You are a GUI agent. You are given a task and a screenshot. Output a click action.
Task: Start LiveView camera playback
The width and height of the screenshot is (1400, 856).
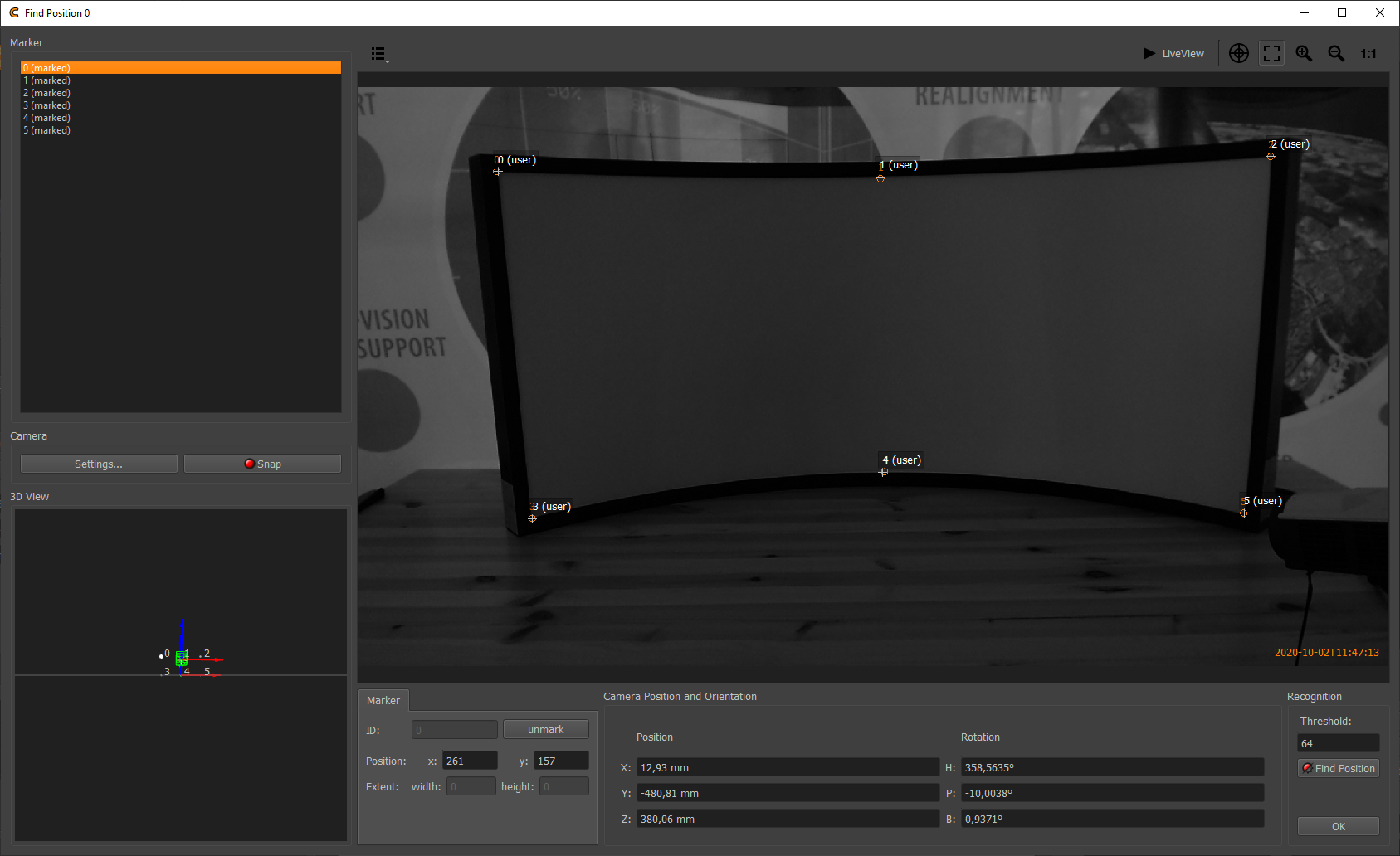click(1173, 54)
